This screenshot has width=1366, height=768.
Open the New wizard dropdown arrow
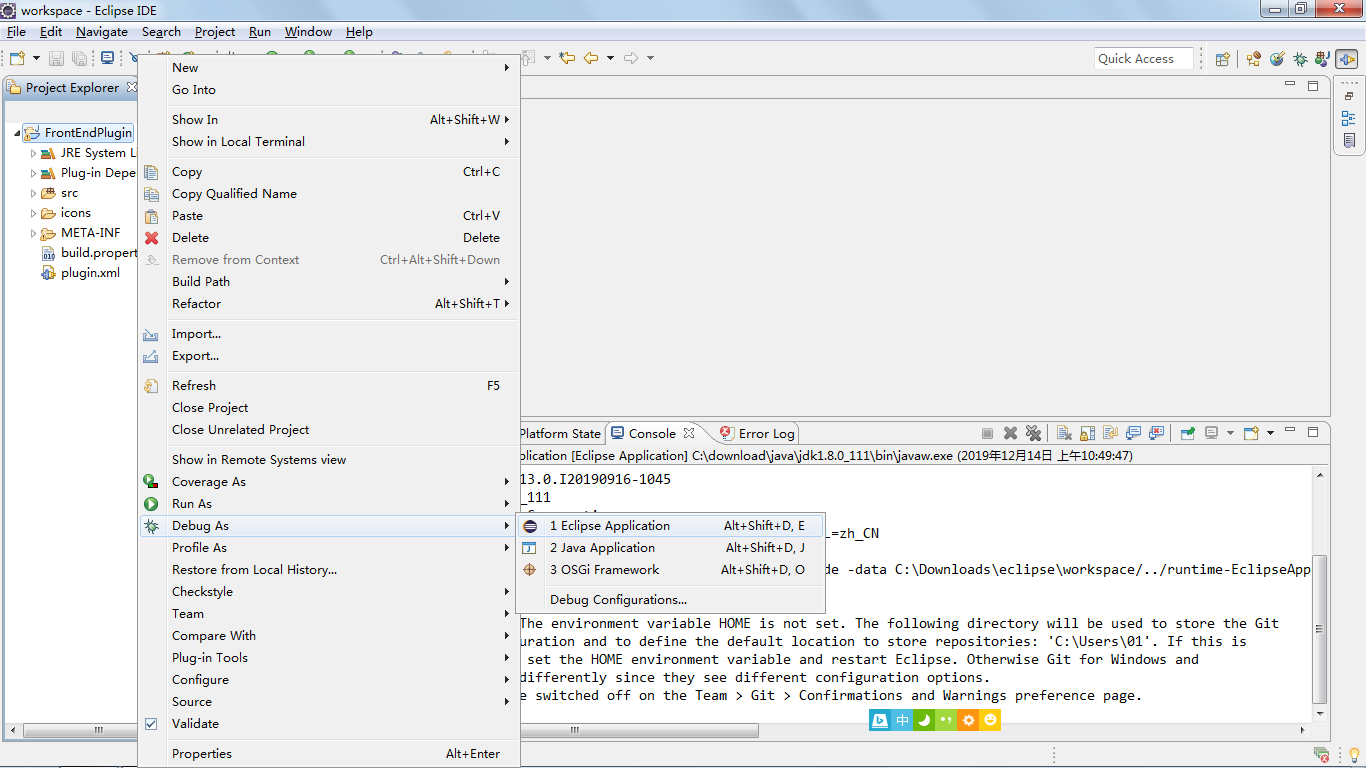(36, 58)
